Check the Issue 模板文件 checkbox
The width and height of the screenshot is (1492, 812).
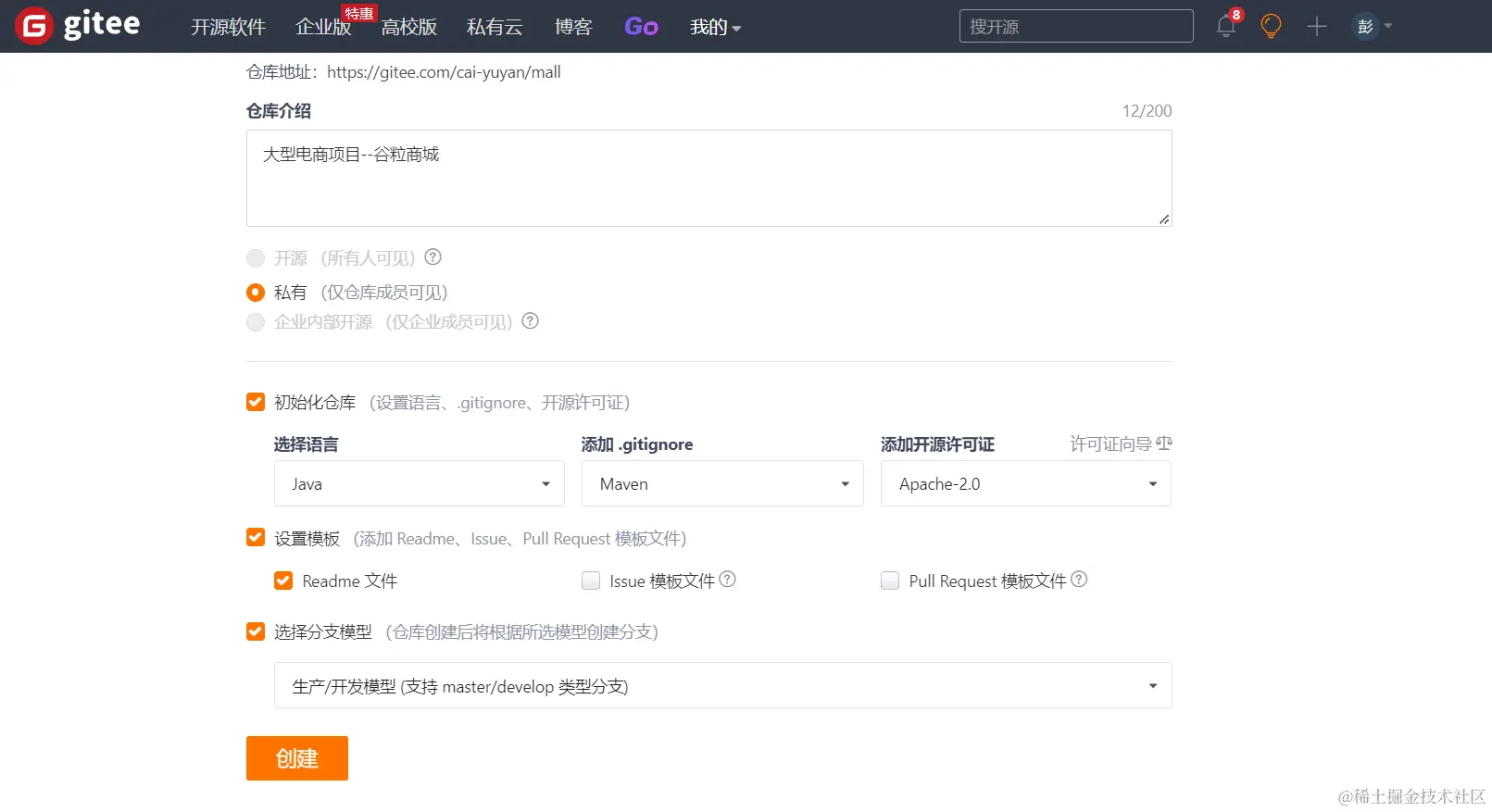pos(591,581)
